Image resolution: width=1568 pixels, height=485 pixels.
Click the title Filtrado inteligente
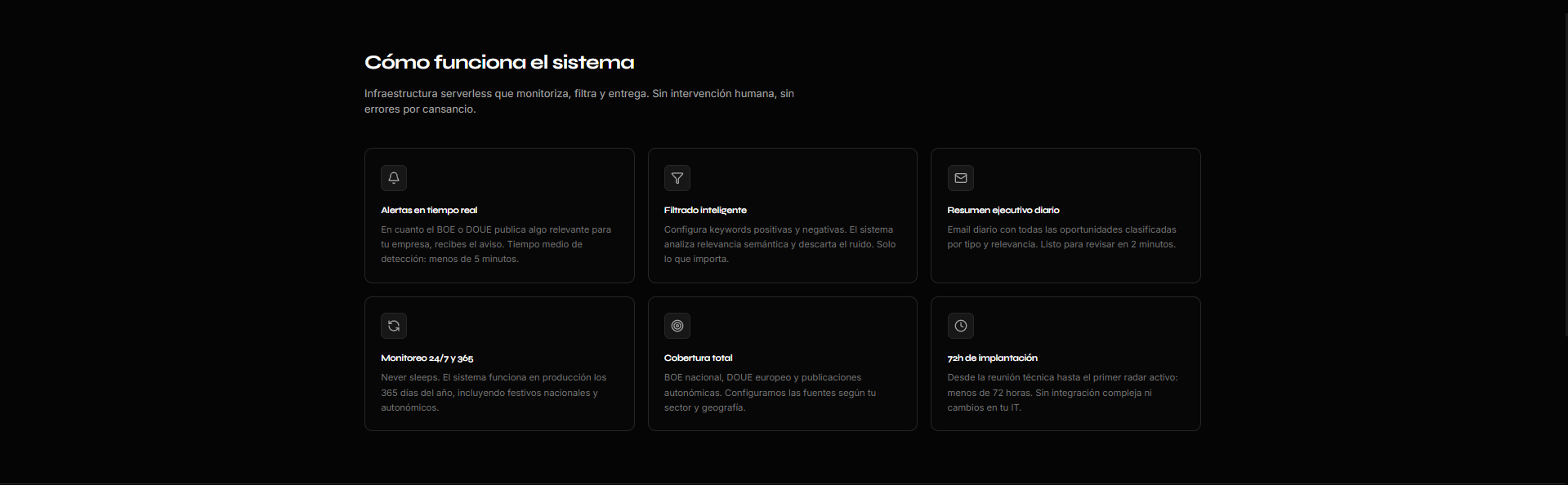point(705,210)
